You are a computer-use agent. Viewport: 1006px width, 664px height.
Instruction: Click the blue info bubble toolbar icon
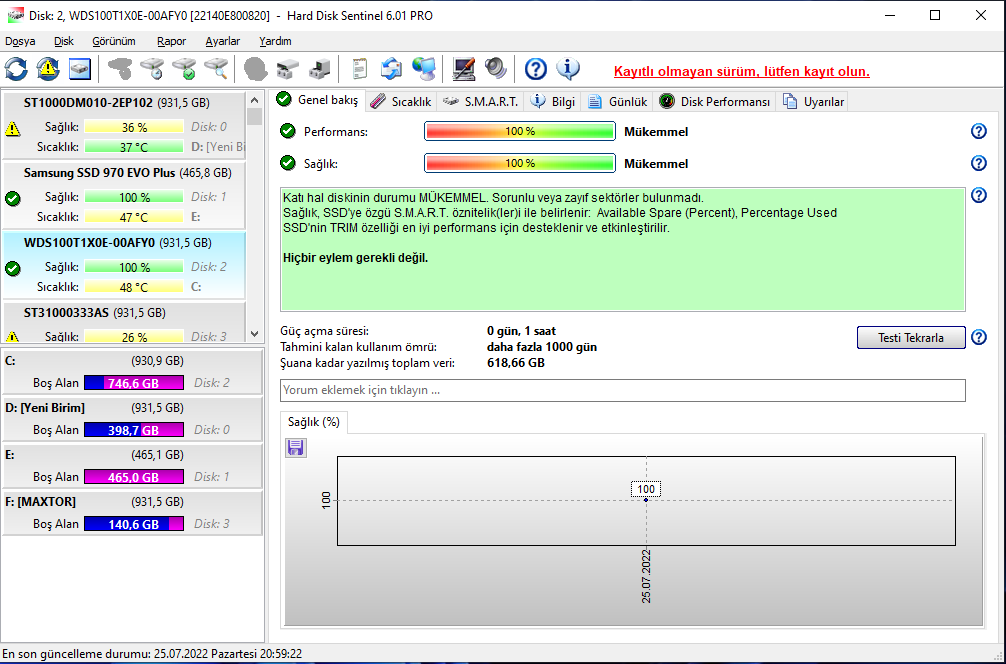tap(568, 69)
